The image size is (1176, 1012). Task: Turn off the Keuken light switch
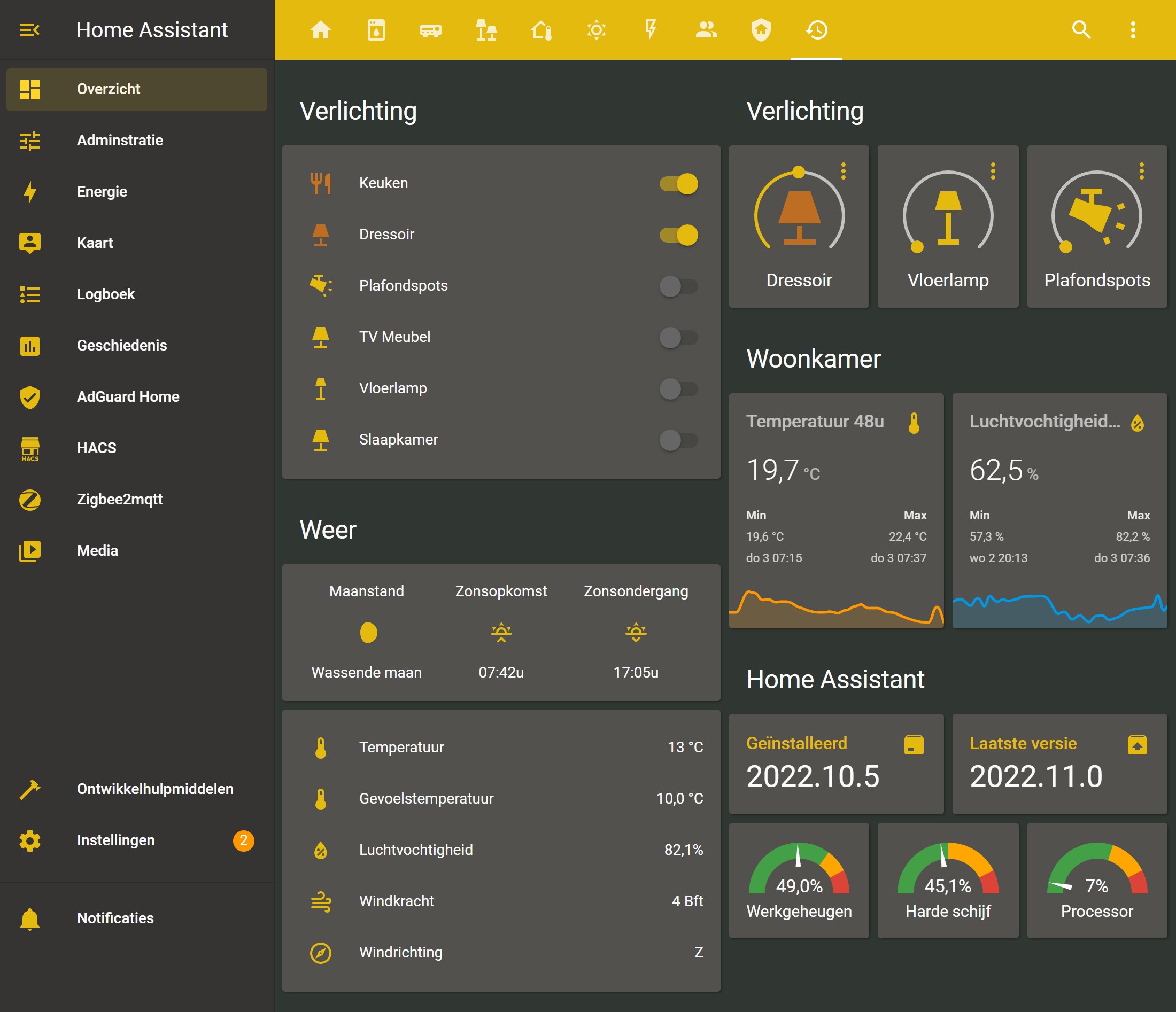(679, 183)
